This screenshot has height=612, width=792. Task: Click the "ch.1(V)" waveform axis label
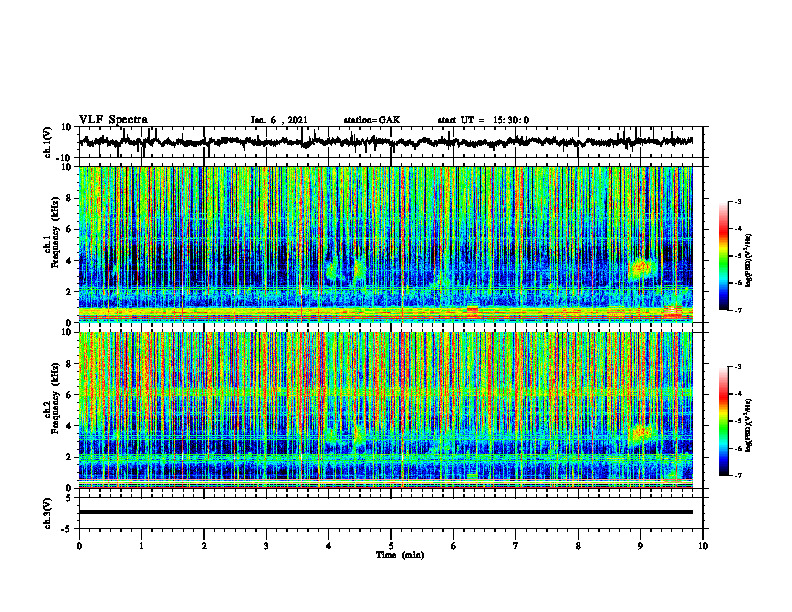click(x=48, y=142)
